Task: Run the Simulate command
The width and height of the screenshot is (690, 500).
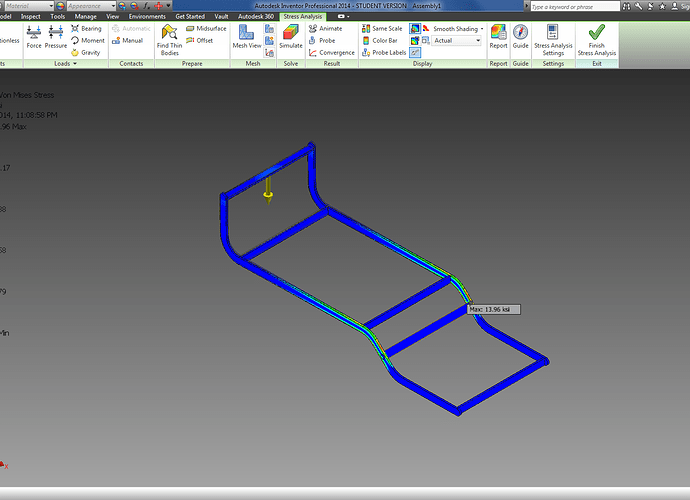Action: tap(291, 37)
